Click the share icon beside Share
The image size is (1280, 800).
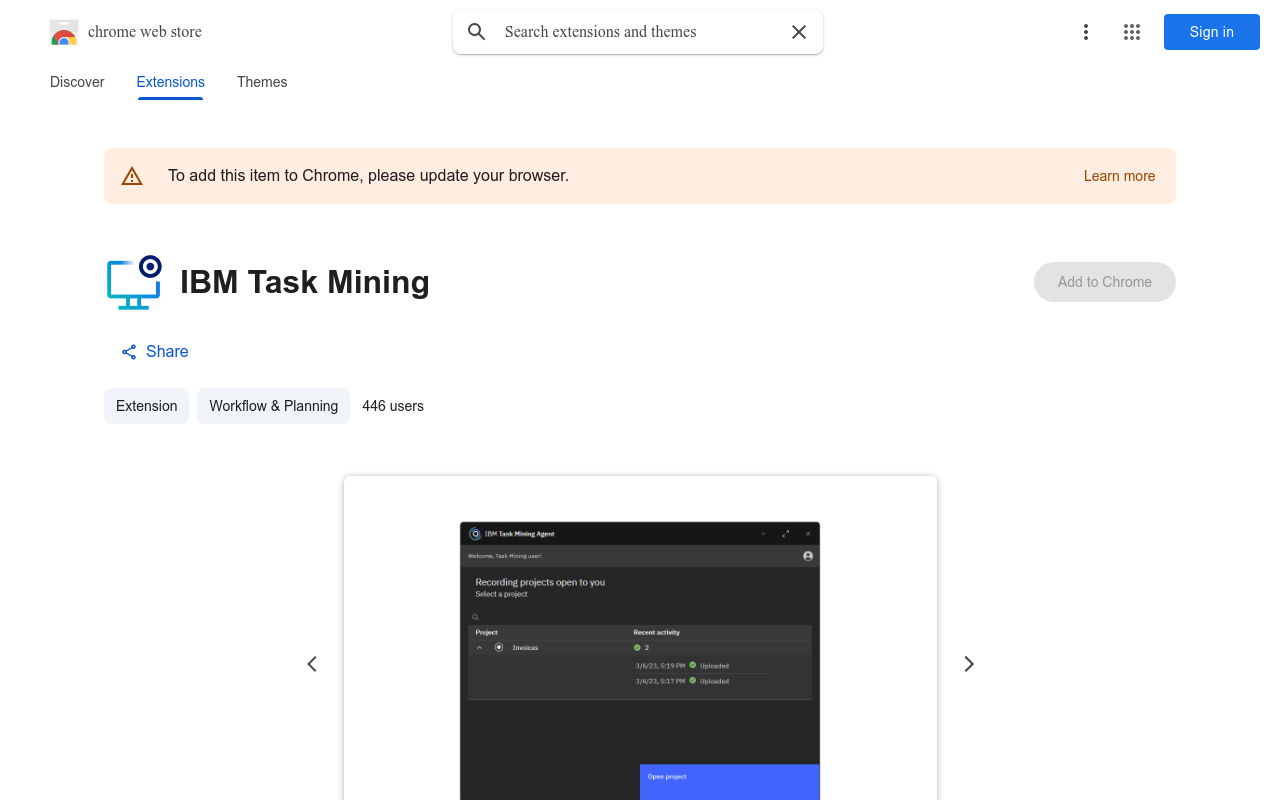click(129, 352)
